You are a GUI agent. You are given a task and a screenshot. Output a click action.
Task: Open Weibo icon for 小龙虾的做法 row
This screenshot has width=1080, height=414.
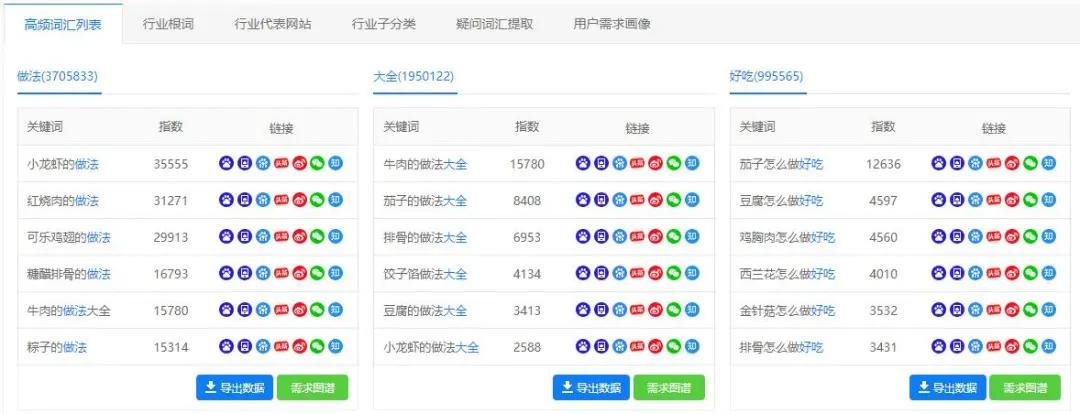coord(299,163)
